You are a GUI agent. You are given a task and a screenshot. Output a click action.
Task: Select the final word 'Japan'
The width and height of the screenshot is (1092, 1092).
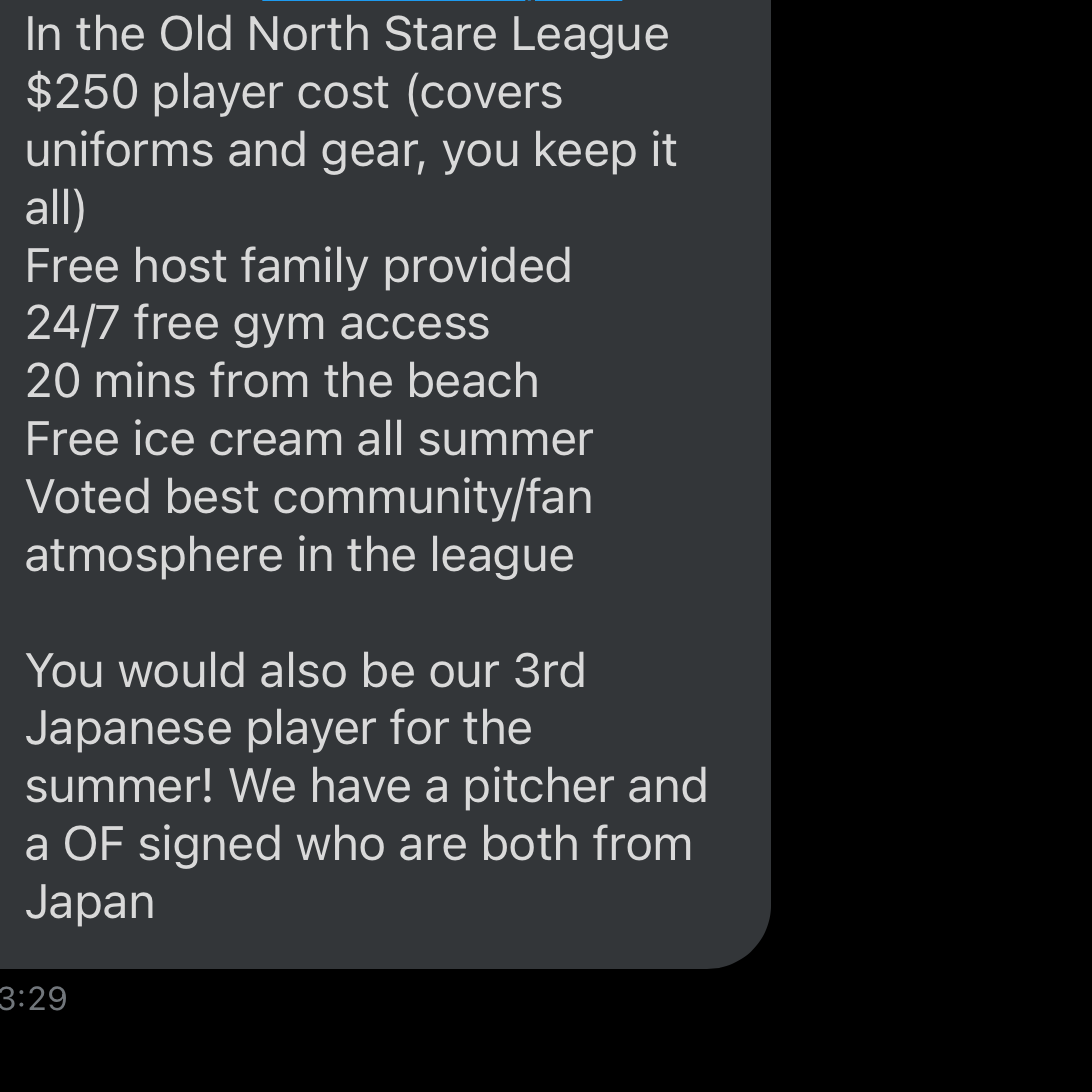point(90,902)
